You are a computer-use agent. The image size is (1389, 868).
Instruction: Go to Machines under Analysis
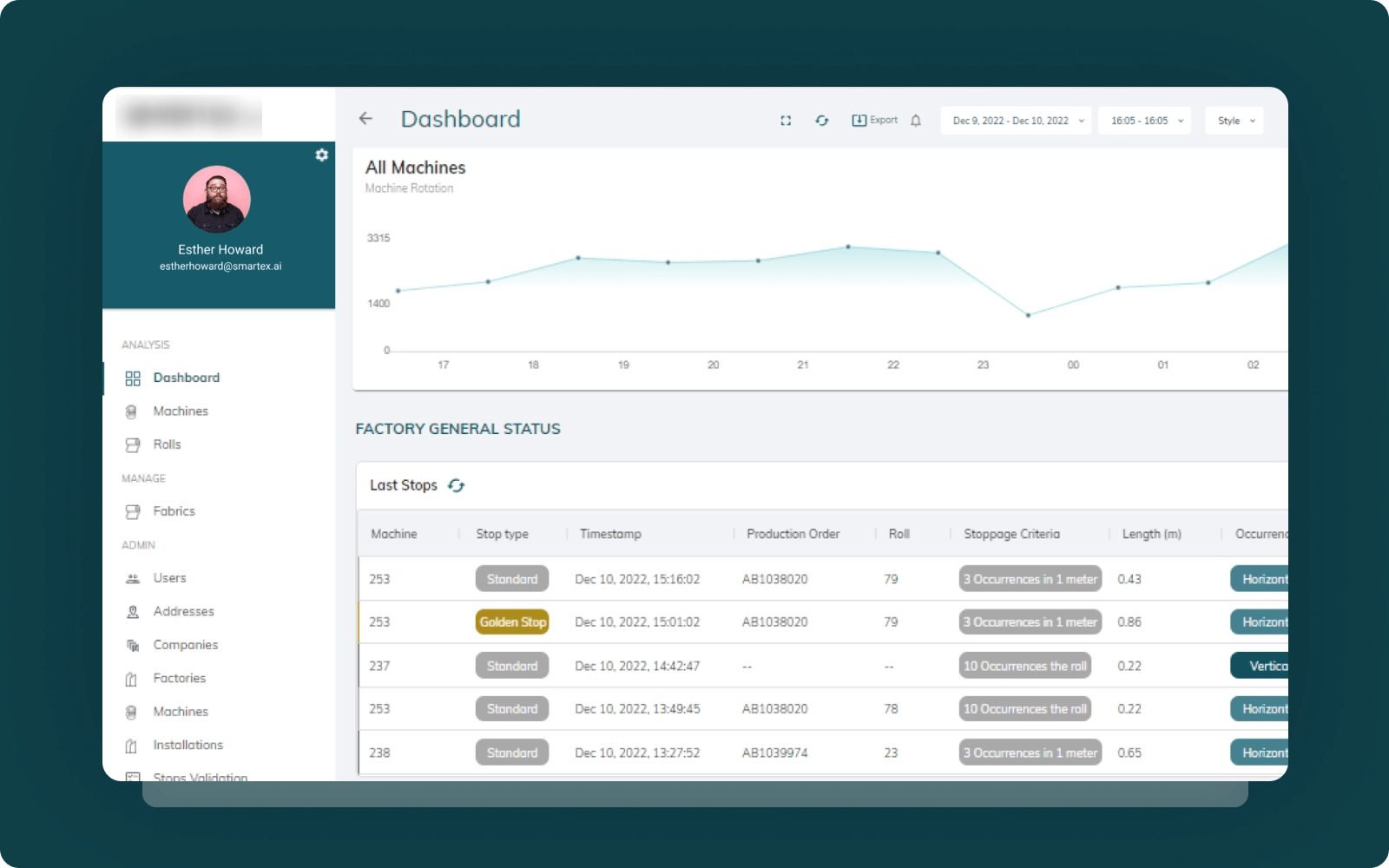pos(181,411)
